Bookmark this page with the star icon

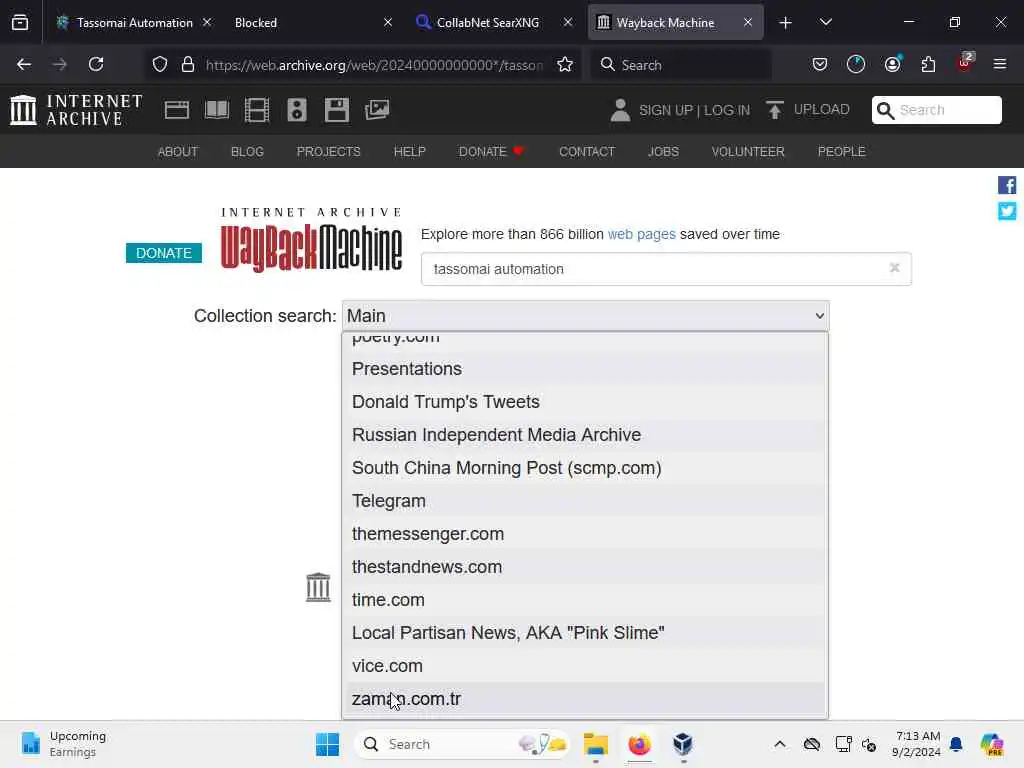(565, 64)
